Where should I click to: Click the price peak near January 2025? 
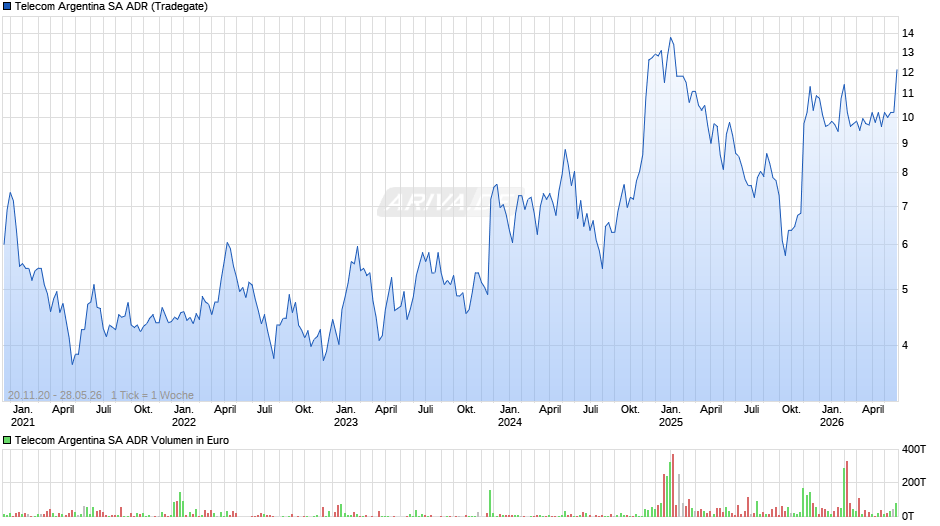(x=671, y=38)
